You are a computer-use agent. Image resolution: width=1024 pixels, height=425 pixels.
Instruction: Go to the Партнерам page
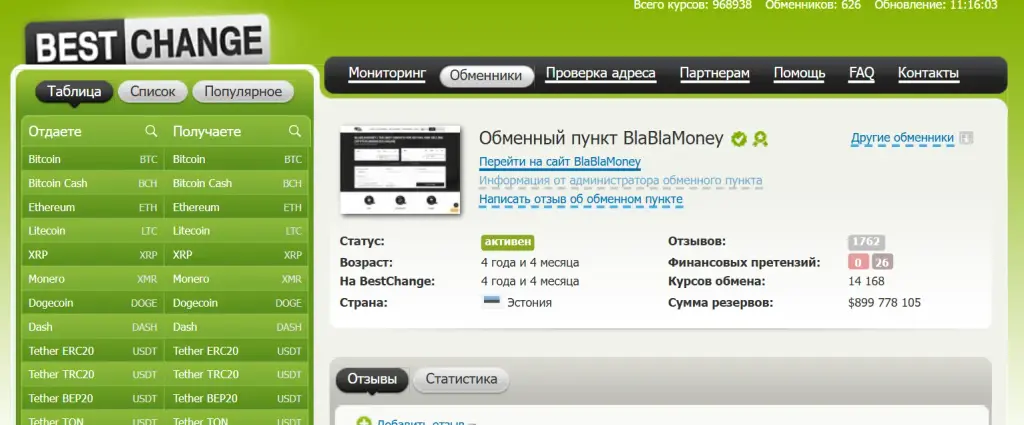click(714, 73)
